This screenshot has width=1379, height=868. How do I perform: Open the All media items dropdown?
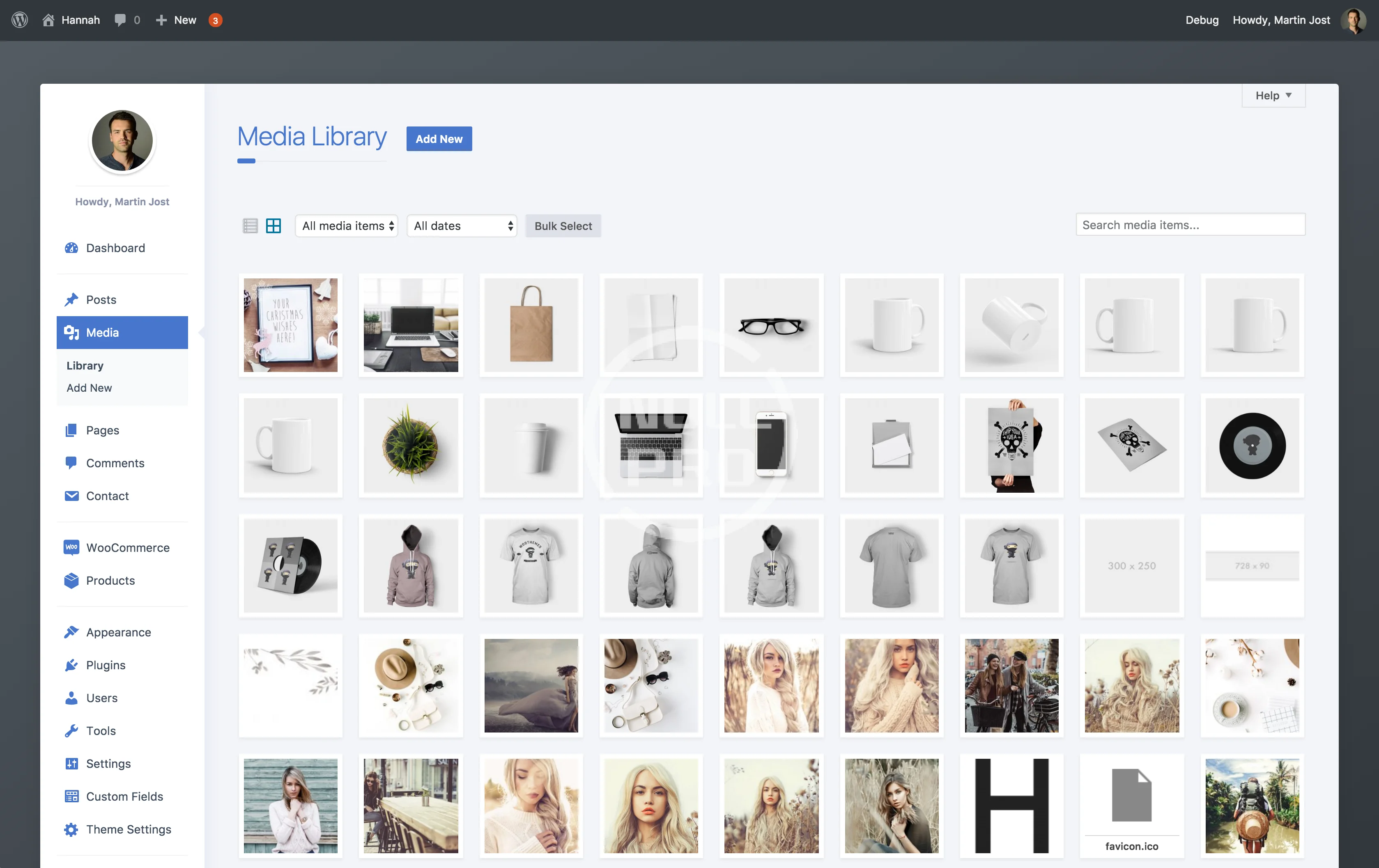click(x=347, y=225)
